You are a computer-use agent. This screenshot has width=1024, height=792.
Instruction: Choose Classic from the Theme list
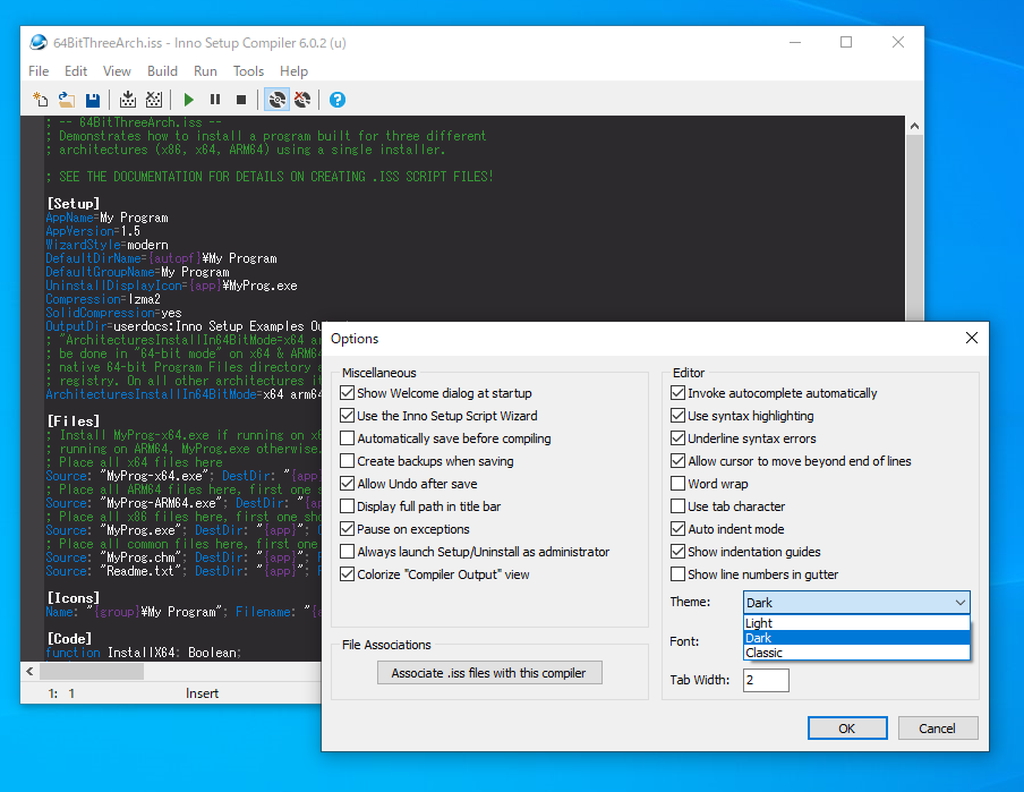[x=856, y=652]
